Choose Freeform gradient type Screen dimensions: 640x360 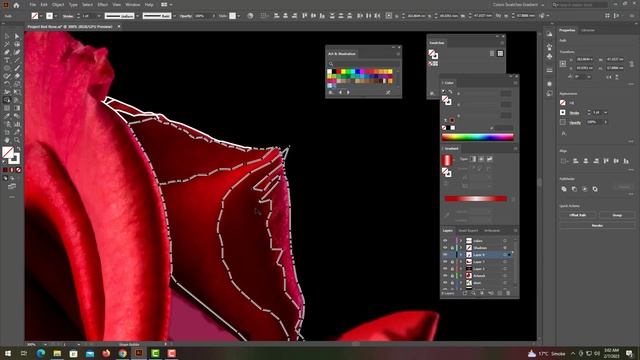pyautogui.click(x=489, y=159)
